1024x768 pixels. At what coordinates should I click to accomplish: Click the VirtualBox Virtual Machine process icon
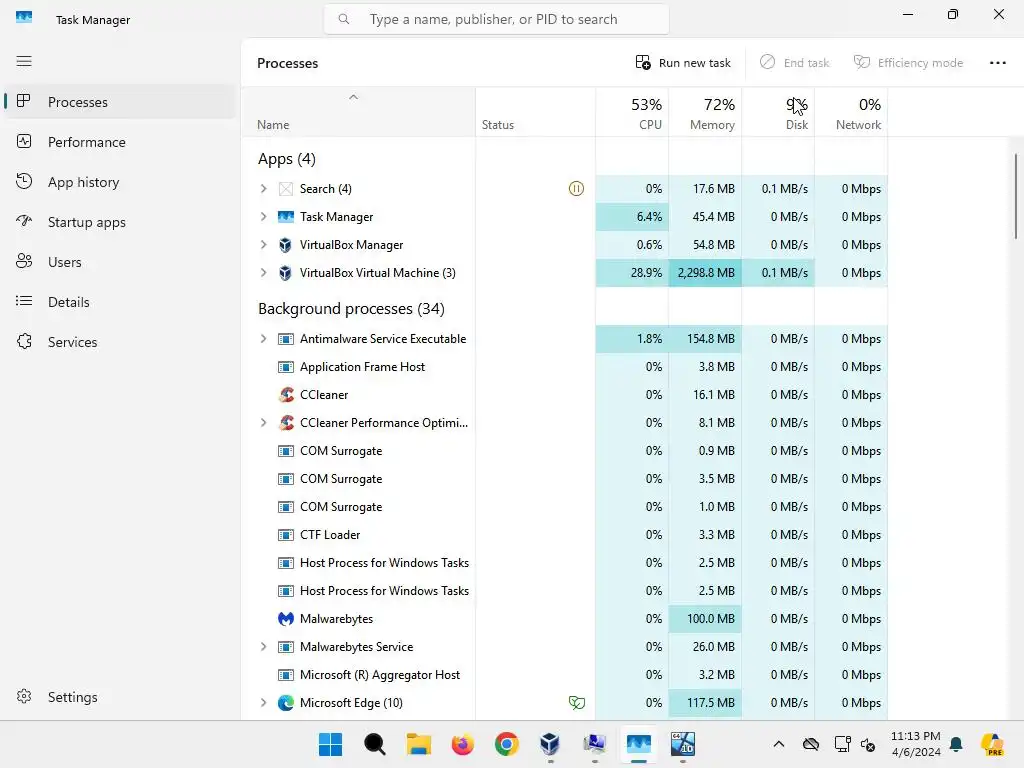[x=285, y=273]
